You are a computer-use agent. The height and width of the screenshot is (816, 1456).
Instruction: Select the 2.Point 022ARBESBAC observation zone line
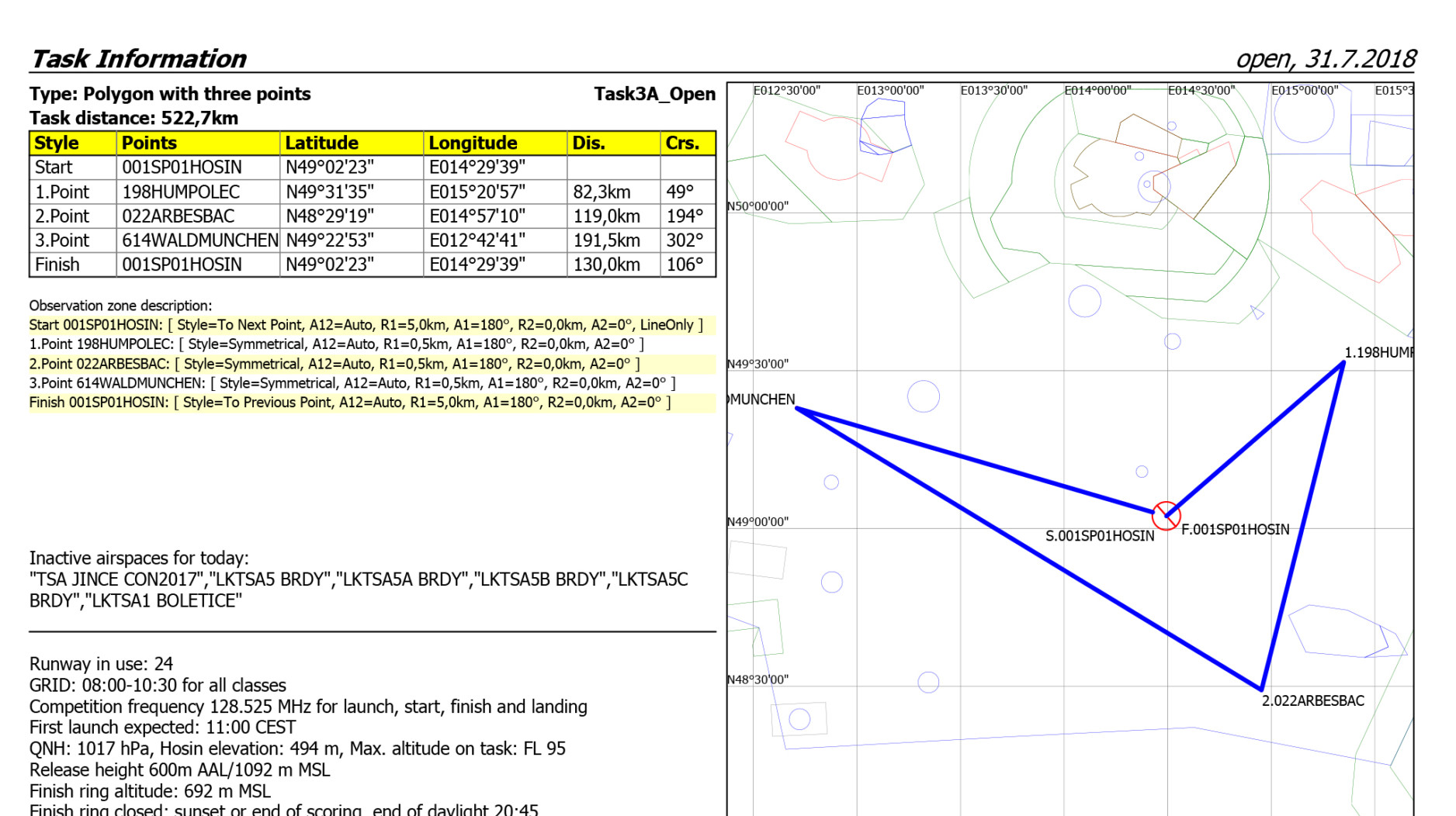tap(334, 364)
